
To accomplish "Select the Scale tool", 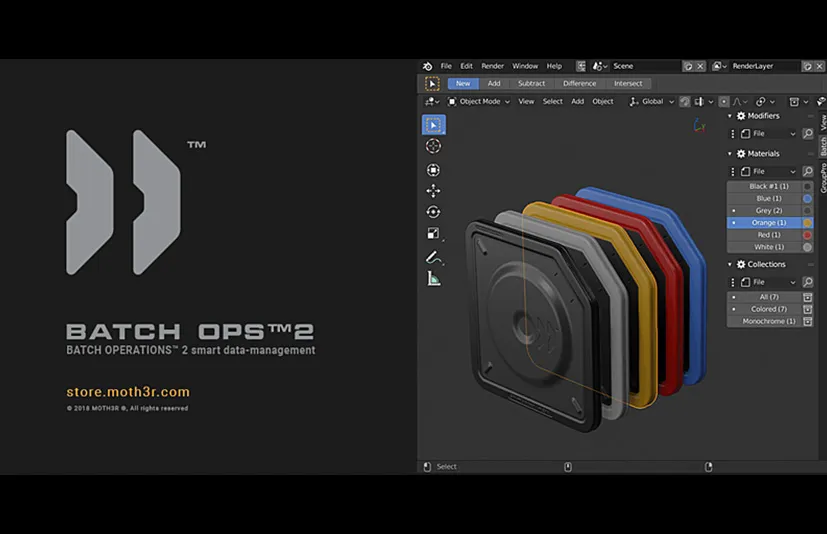I will coord(434,233).
